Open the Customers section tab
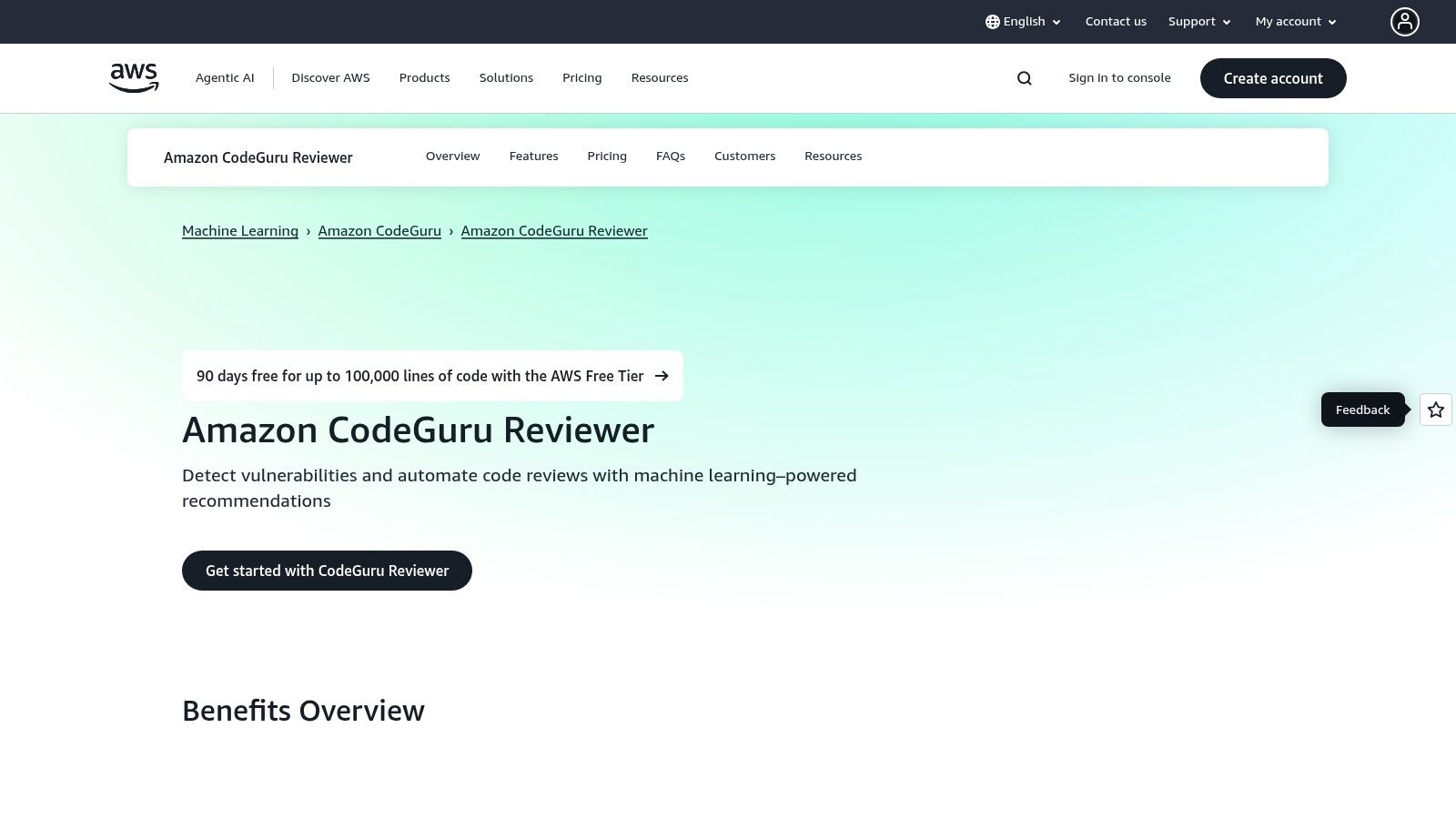Viewport: 1456px width, 819px height. [744, 156]
